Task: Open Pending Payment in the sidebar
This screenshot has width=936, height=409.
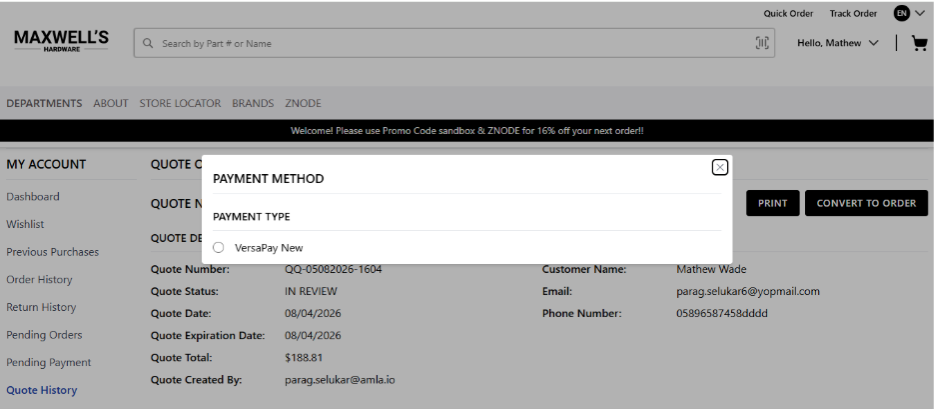Action: click(48, 362)
